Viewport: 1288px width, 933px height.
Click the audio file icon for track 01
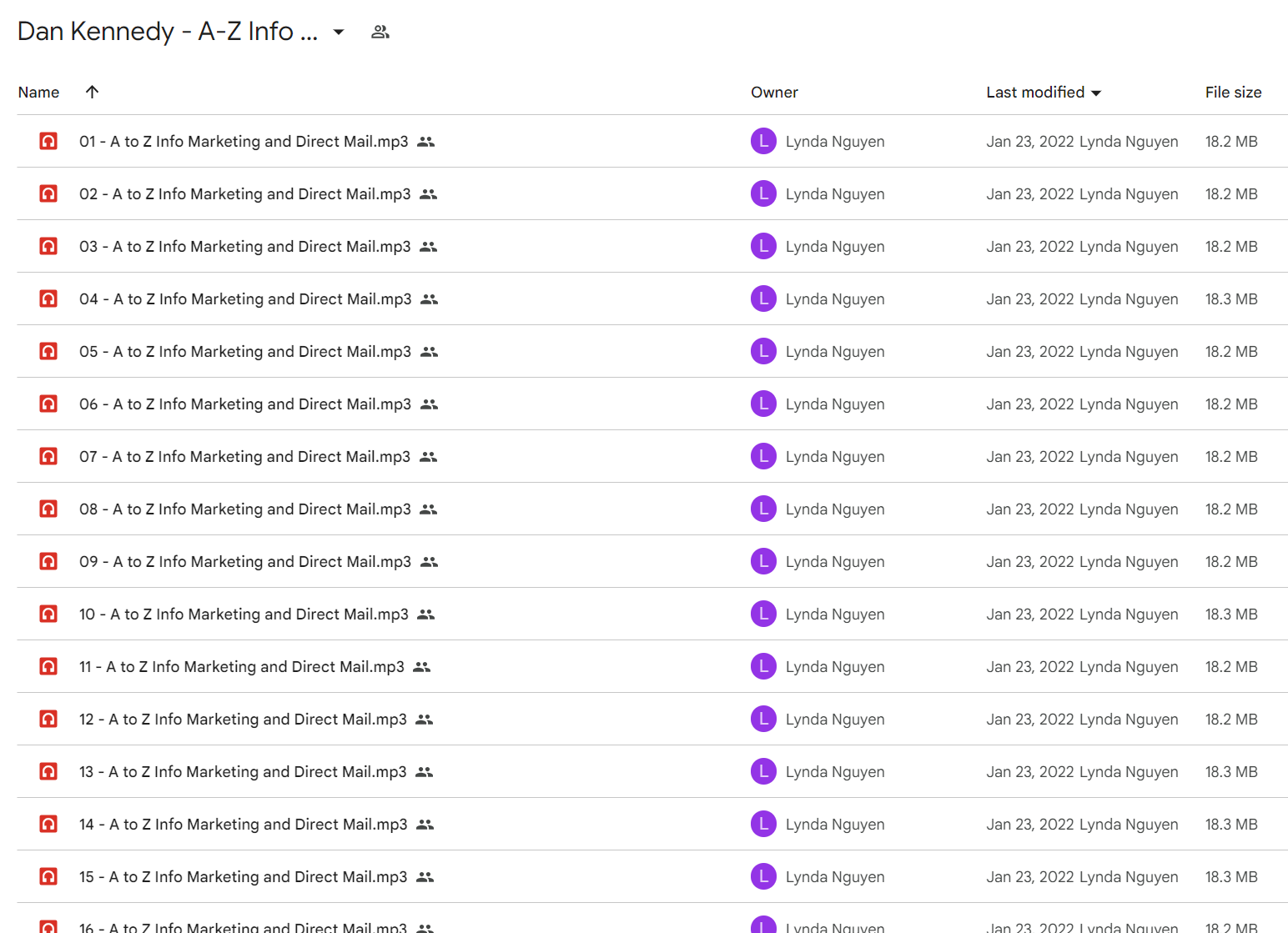48,141
